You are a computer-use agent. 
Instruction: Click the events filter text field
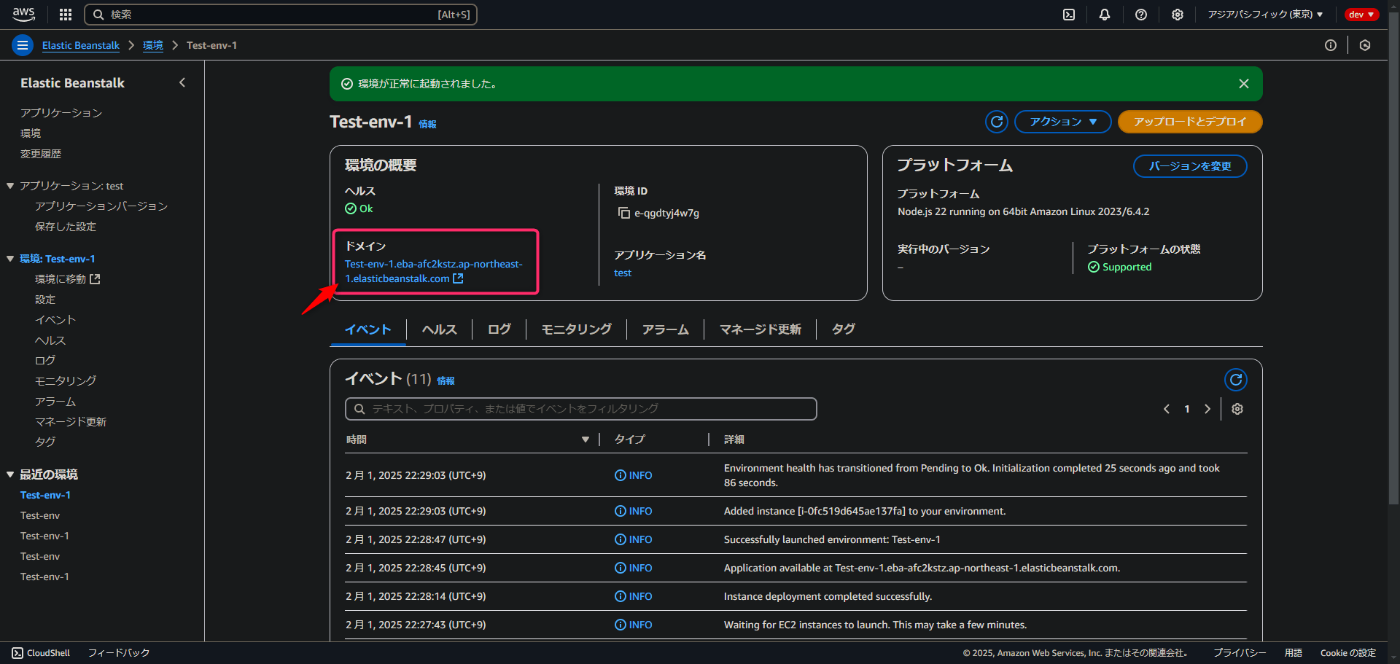point(581,409)
